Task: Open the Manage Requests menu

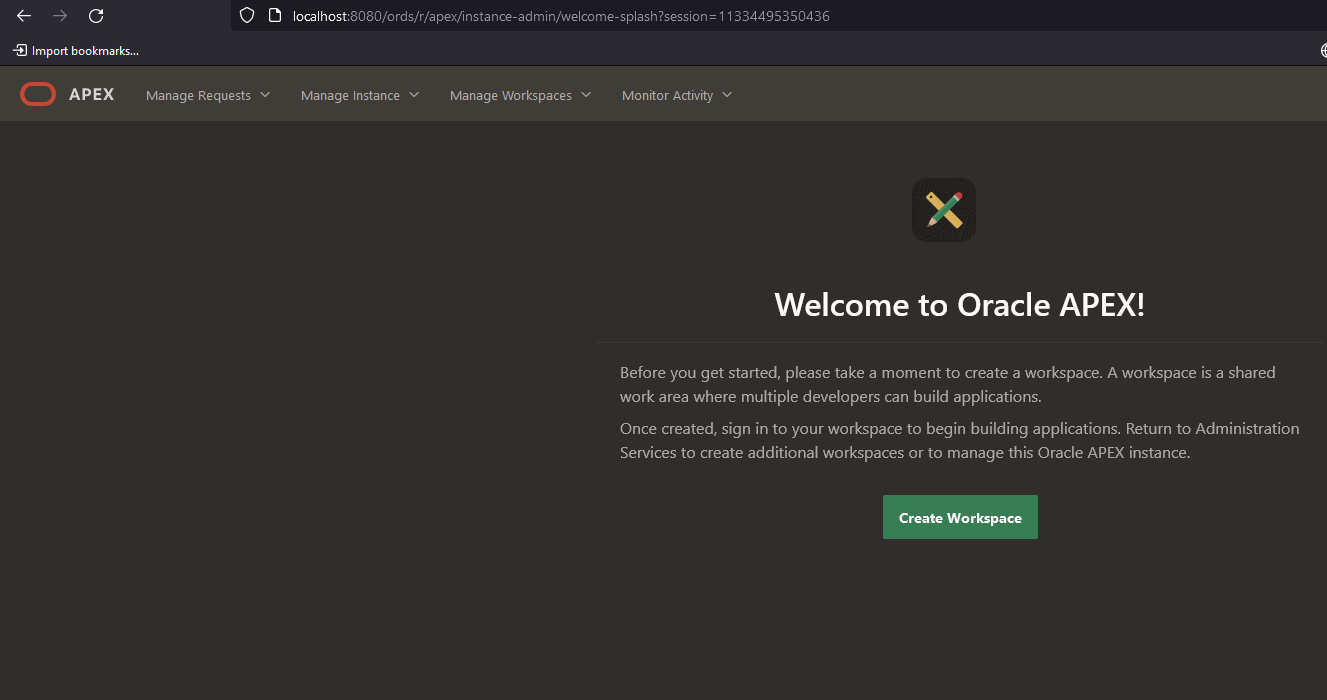Action: 208,95
